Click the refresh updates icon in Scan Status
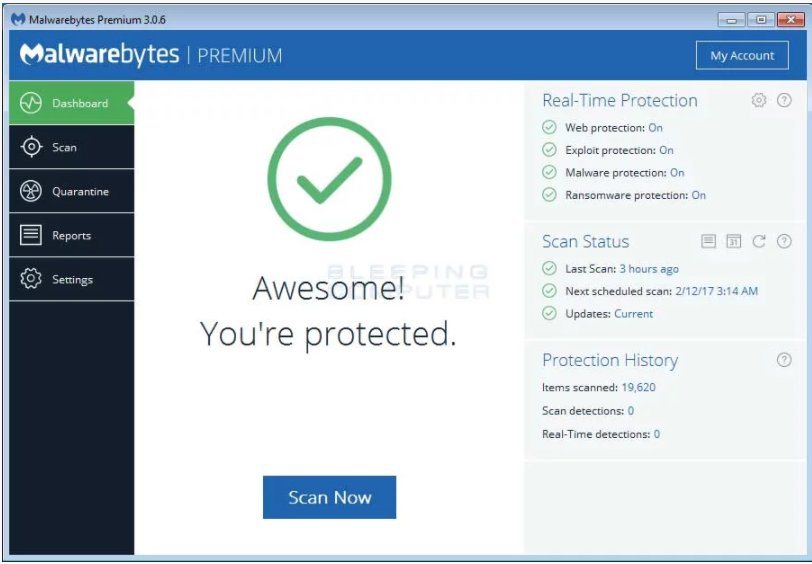Viewport: 812px width, 564px height. tap(759, 241)
